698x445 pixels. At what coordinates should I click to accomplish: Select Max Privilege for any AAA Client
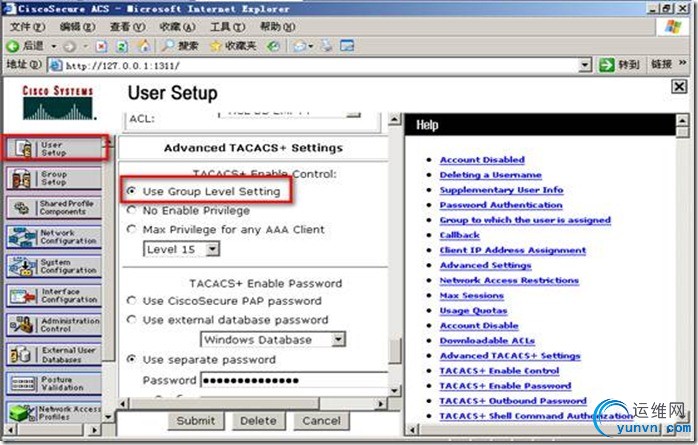(131, 229)
